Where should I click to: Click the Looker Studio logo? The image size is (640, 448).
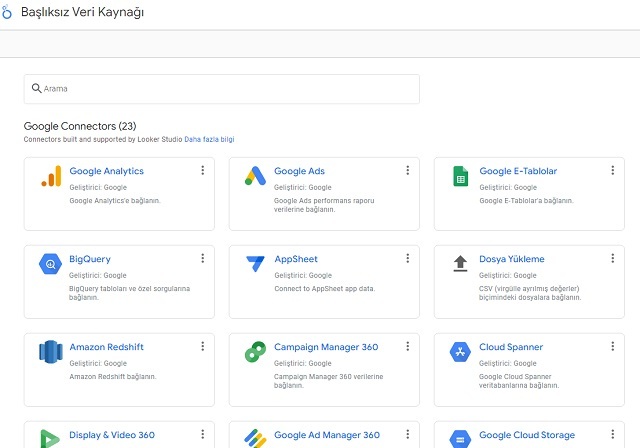tap(6, 12)
